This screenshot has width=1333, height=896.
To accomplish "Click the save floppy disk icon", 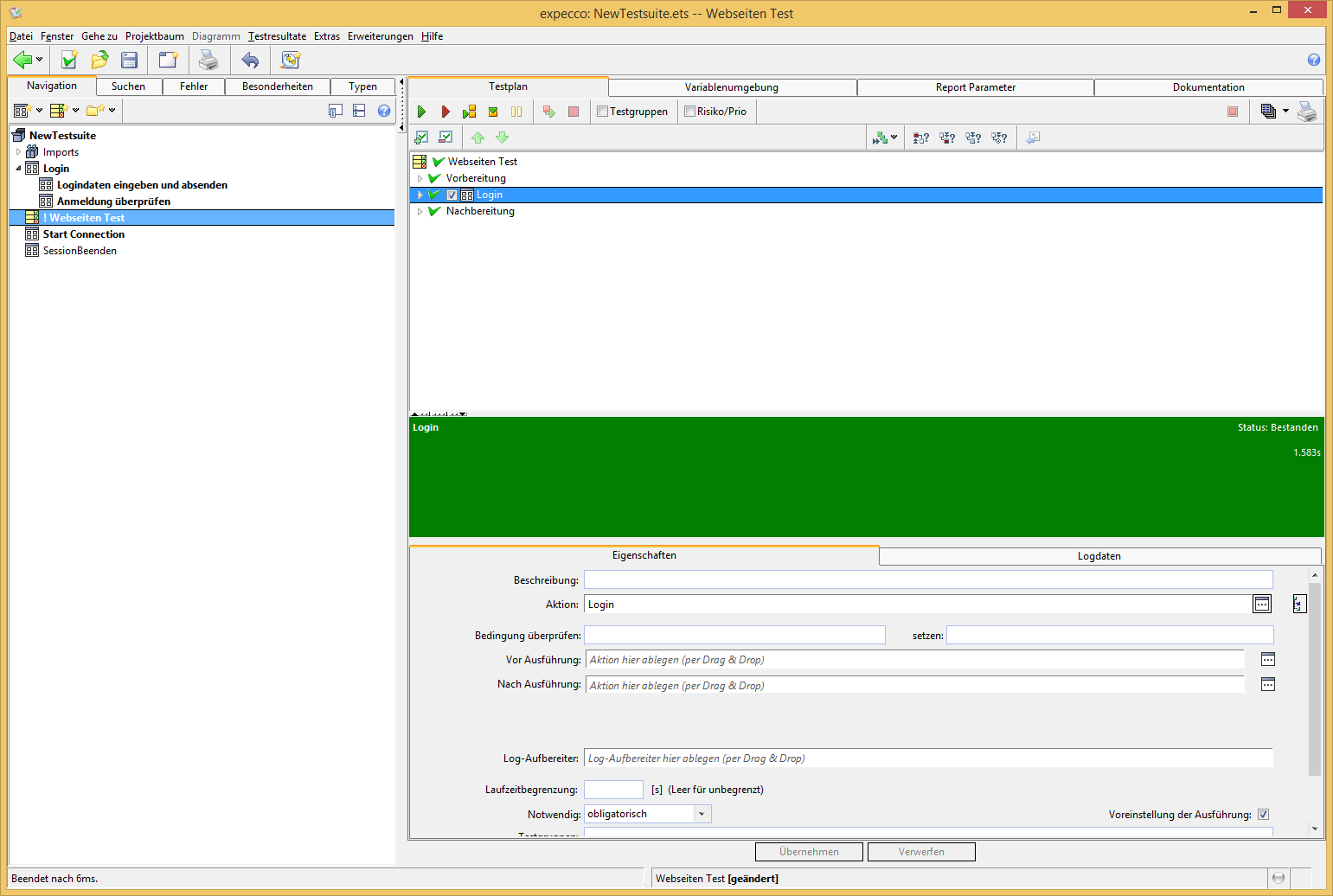I will (x=130, y=60).
